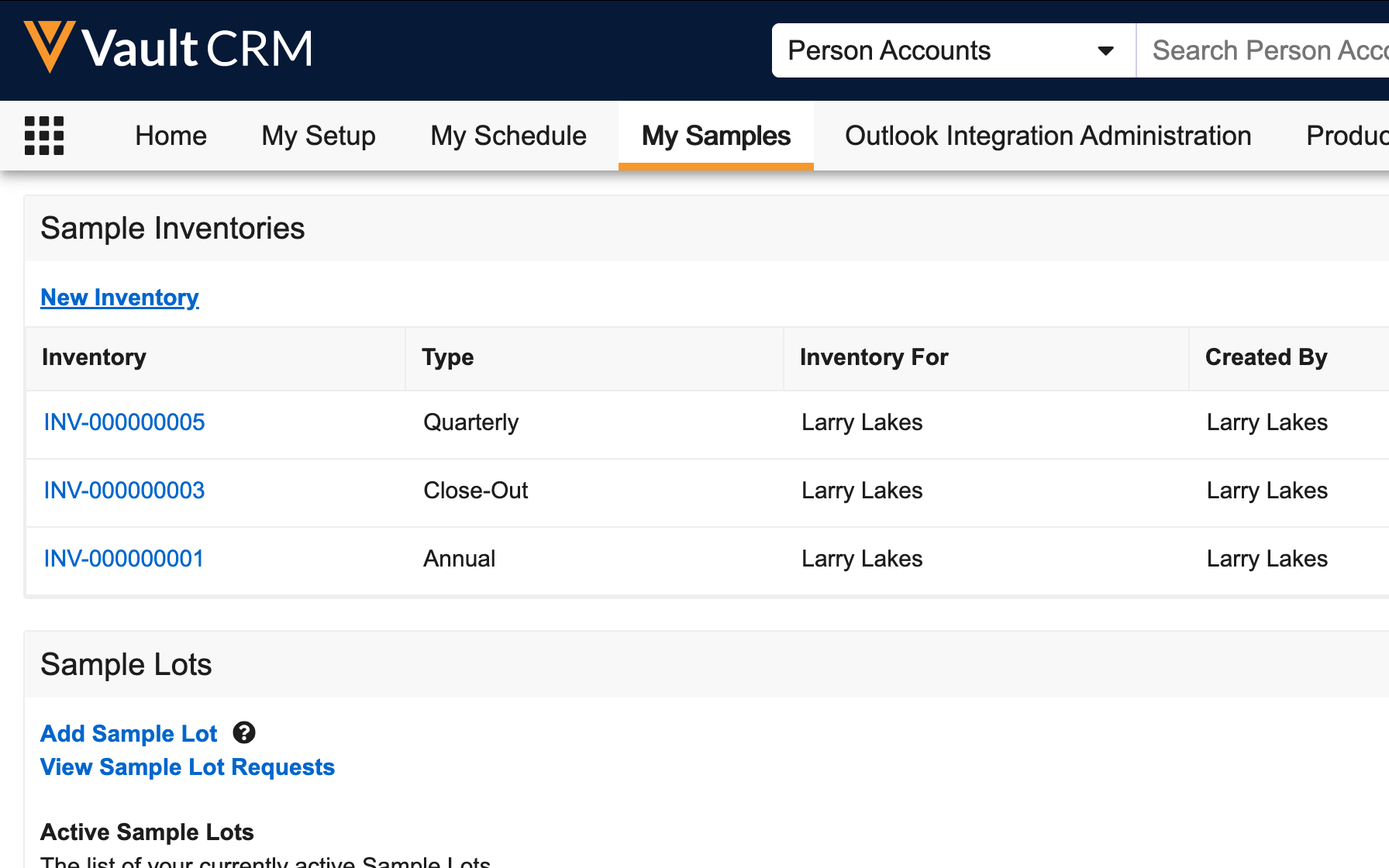Image resolution: width=1389 pixels, height=868 pixels.
Task: Open Outlook Integration Administration tab
Action: coord(1047,136)
